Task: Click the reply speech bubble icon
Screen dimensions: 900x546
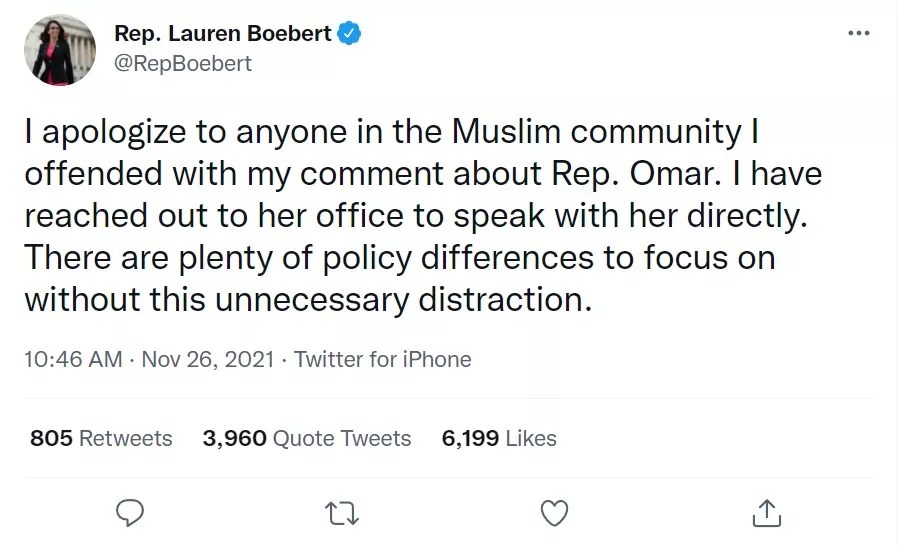Action: coord(132,513)
